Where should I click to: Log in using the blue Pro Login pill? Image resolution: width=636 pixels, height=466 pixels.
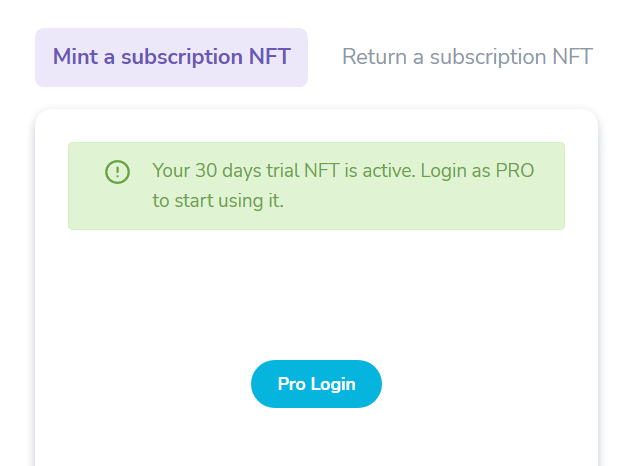316,384
